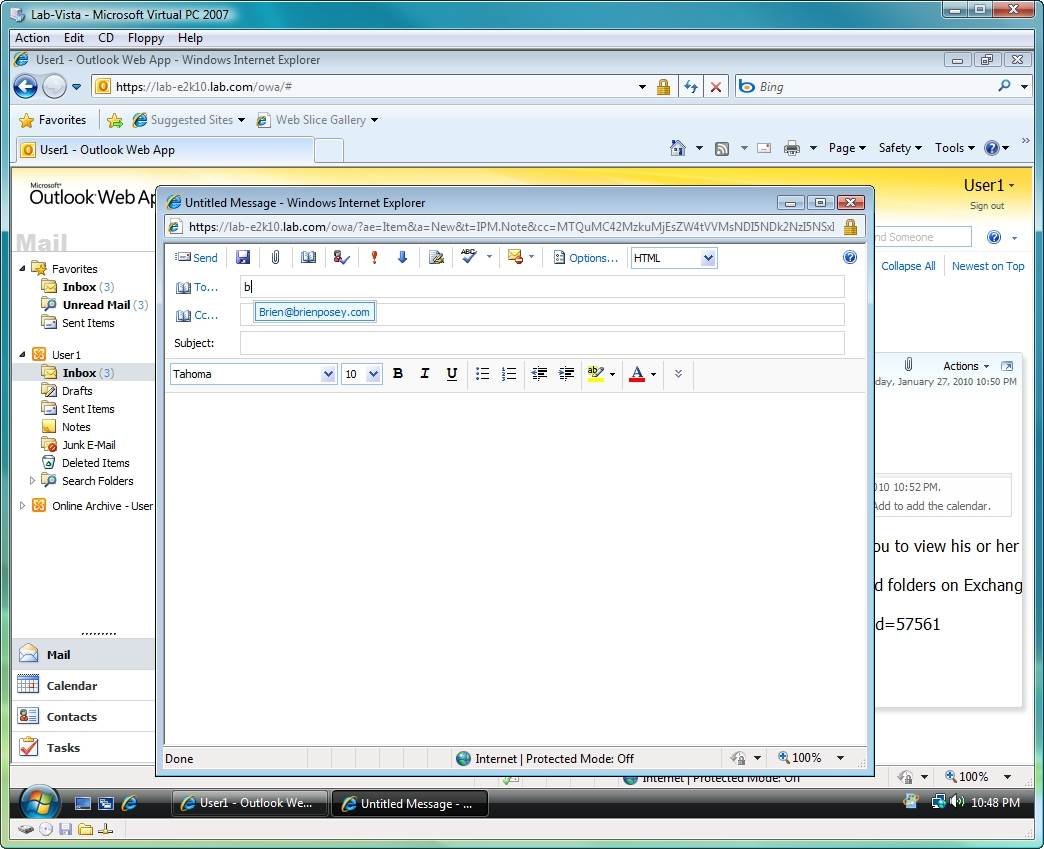
Task: Click the Check Names icon
Action: [x=341, y=258]
